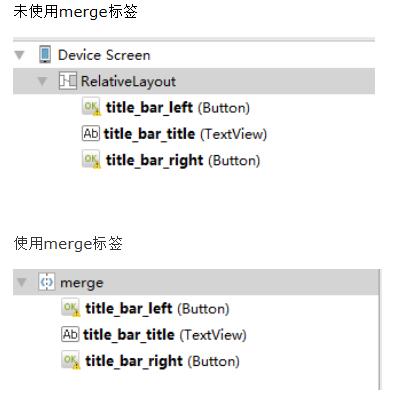Select title_bar_right (Button) under RelativeLayout

pyautogui.click(x=183, y=161)
